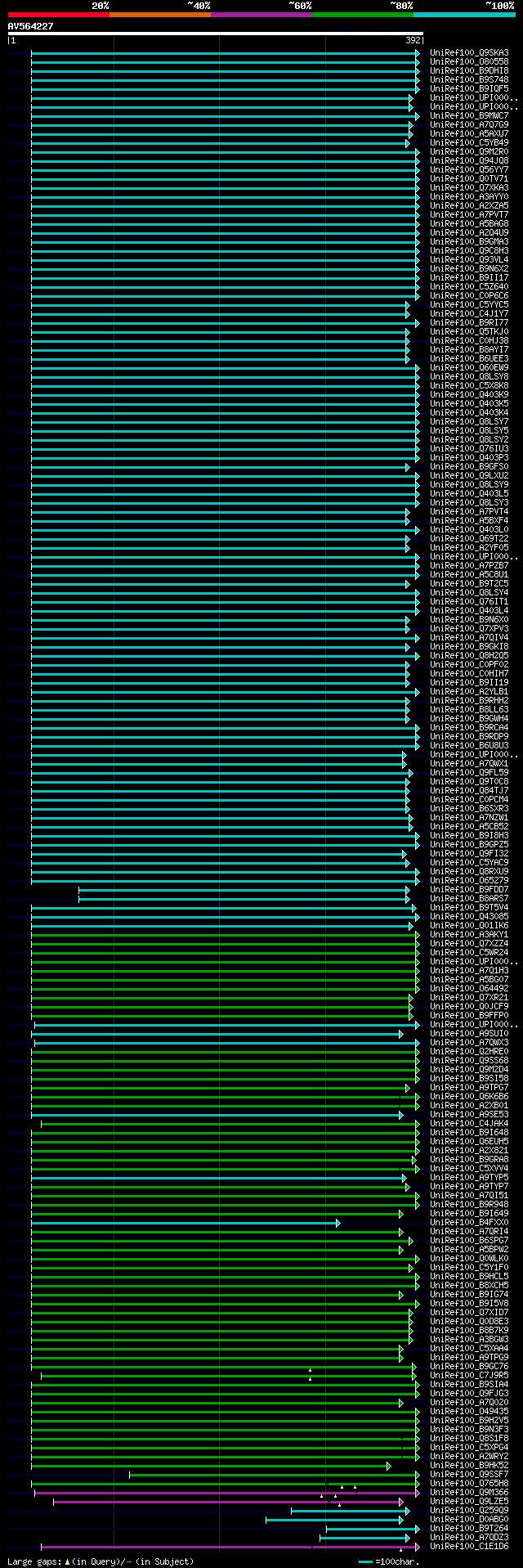Click UniRef100_O49435 label
Image resolution: width=523 pixels, height=1568 pixels.
point(469,1411)
